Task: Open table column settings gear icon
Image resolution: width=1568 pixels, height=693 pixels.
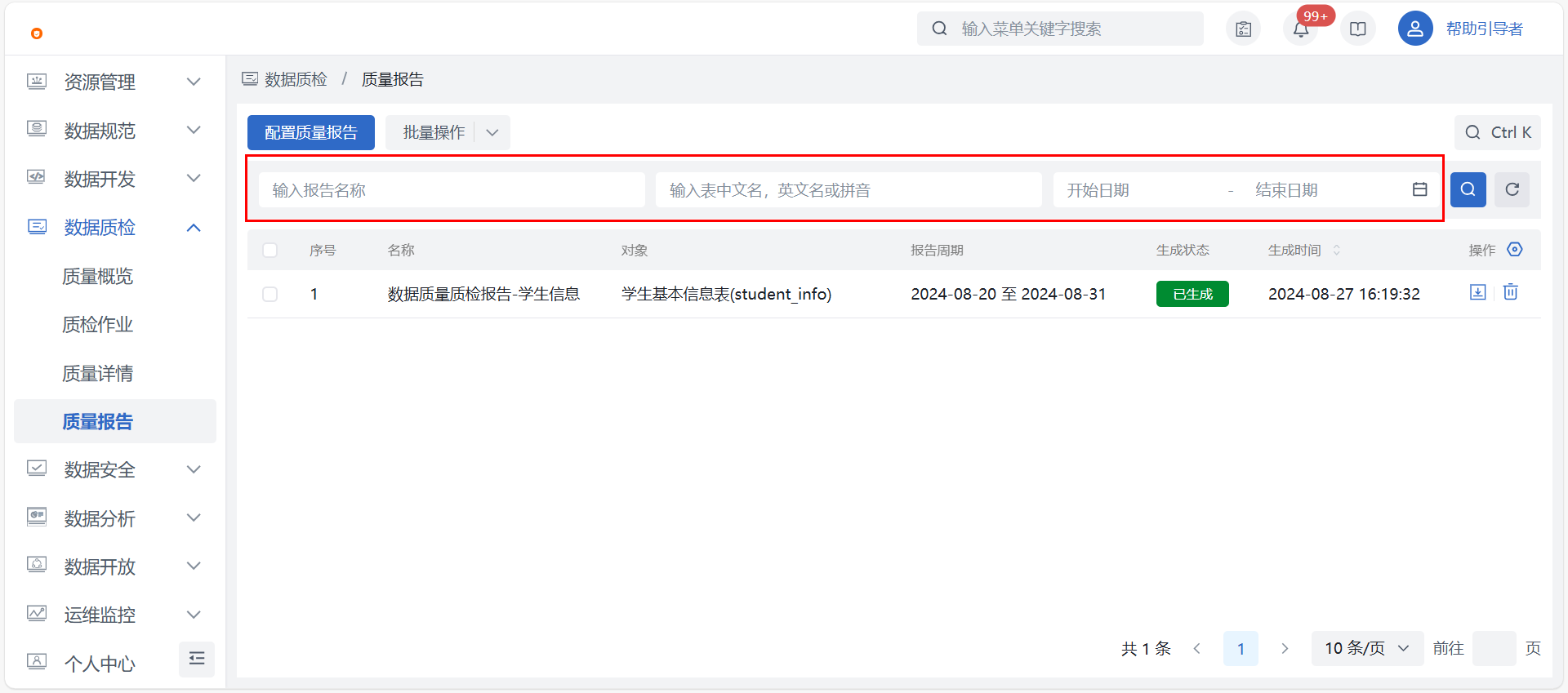Action: click(1515, 250)
